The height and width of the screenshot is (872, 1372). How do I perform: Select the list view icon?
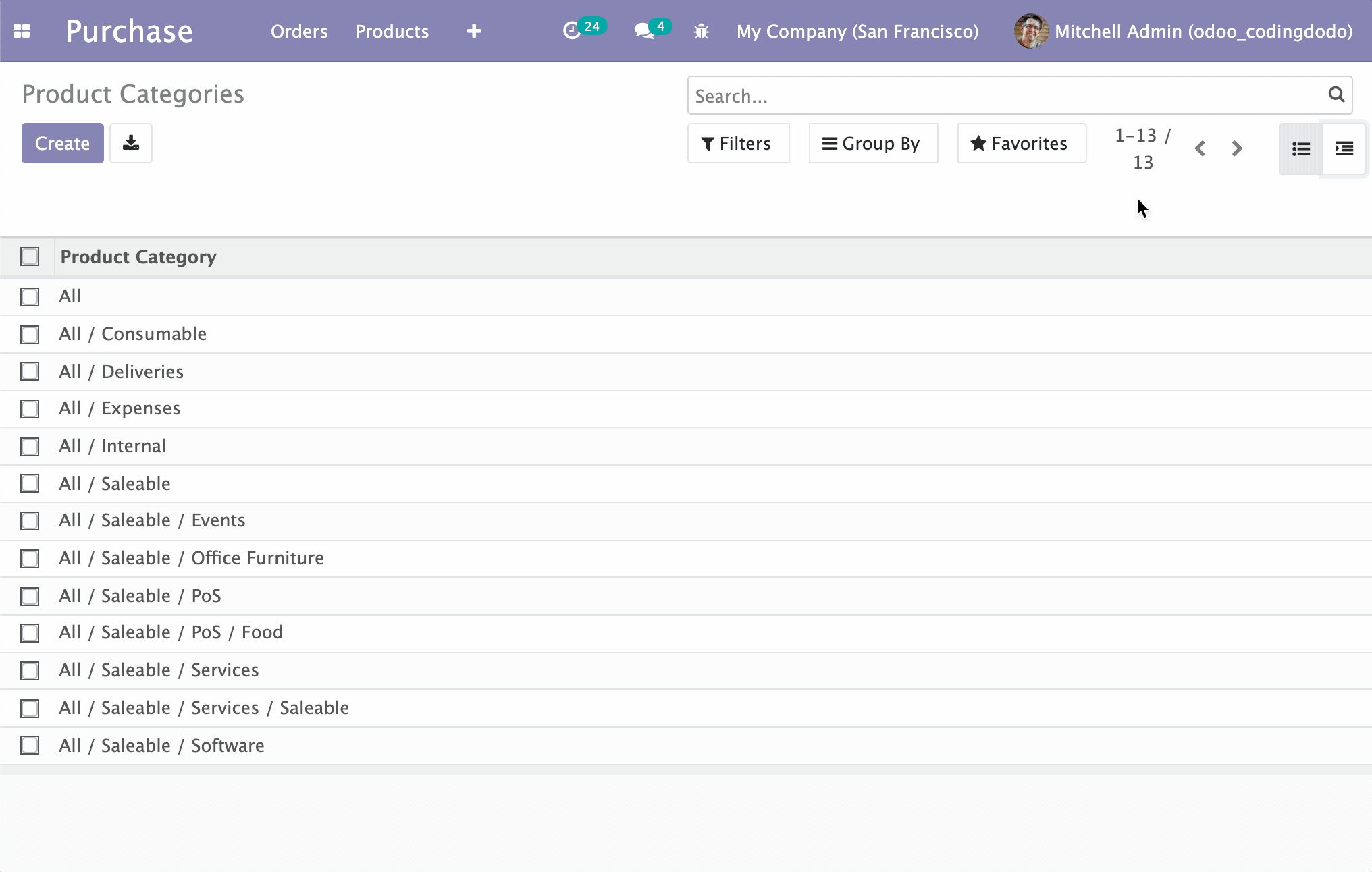tap(1300, 148)
